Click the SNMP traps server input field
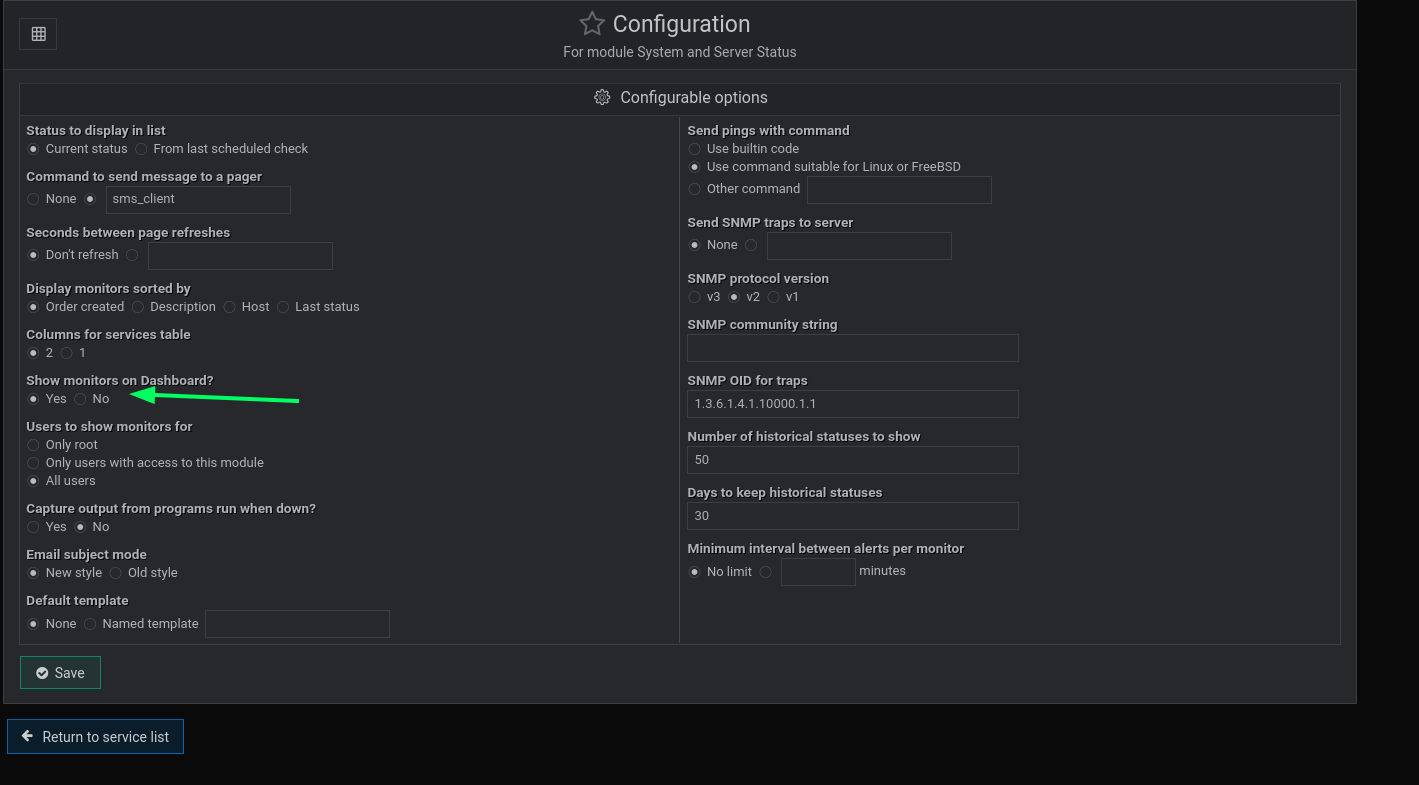 tap(859, 246)
